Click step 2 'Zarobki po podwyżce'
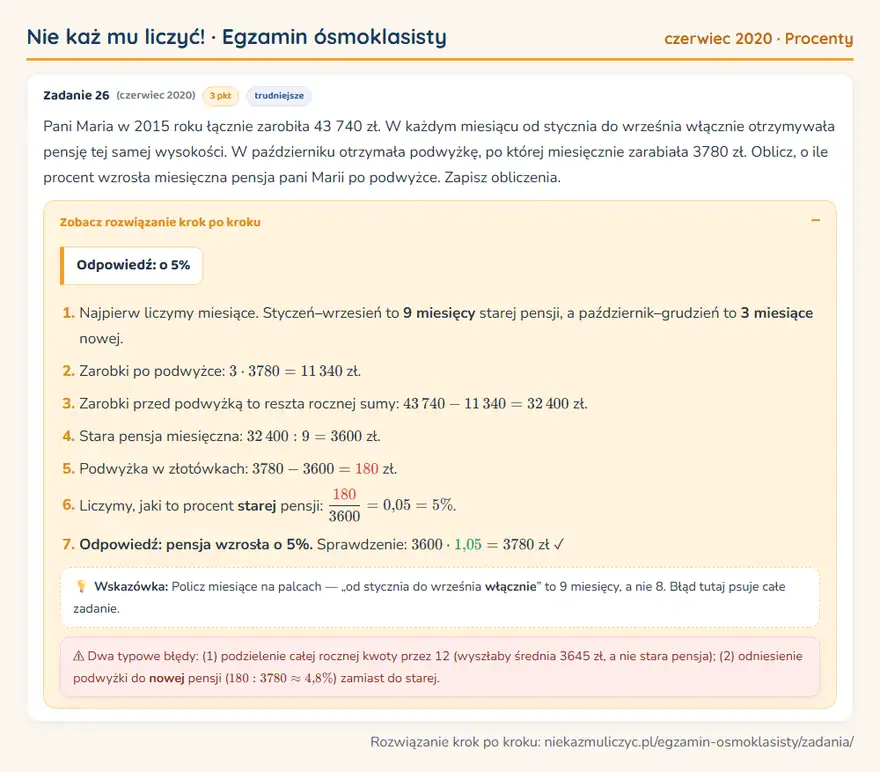The width and height of the screenshot is (880, 772). pyautogui.click(x=220, y=371)
